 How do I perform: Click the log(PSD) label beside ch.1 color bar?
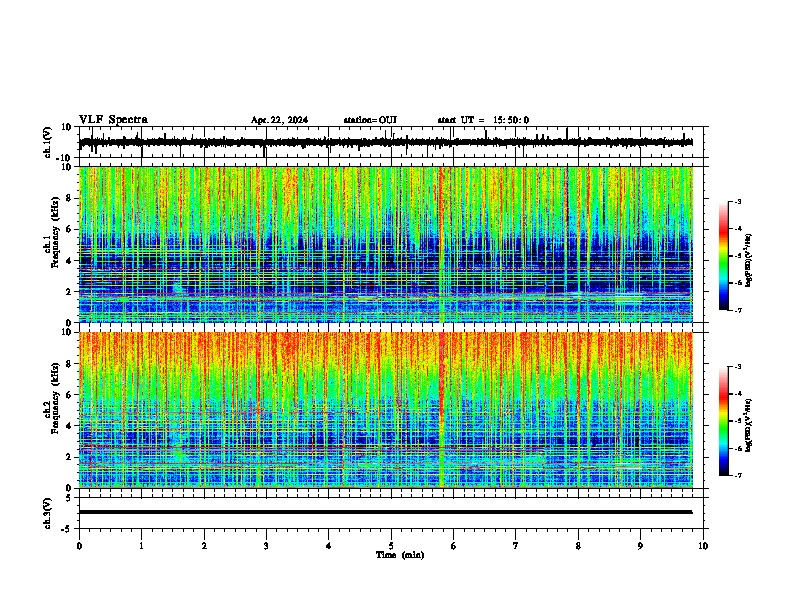[x=748, y=260]
